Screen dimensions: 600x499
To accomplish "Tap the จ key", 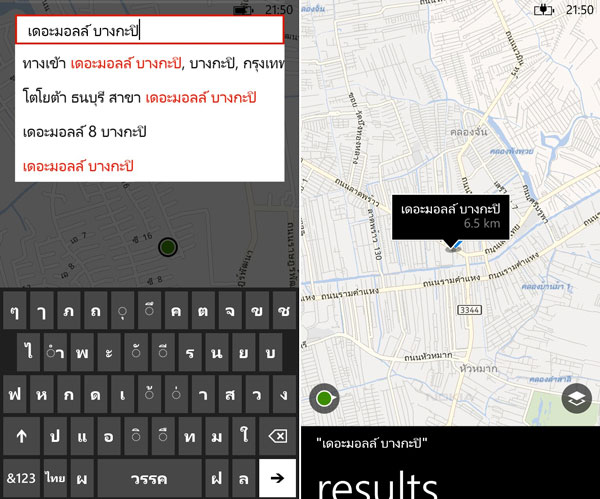I will point(230,310).
